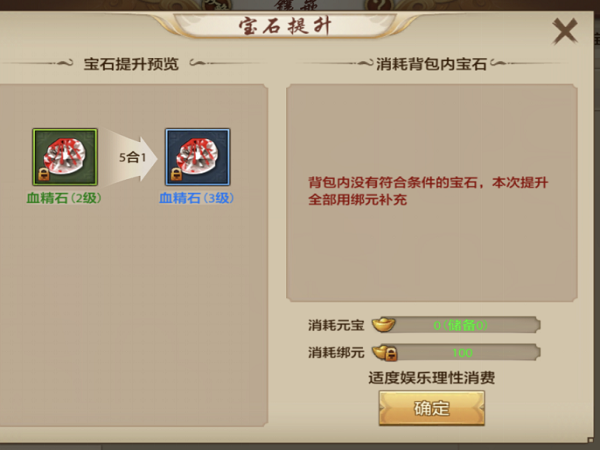600x450 pixels.
Task: Click the red 背包内没有符合条件的宝石 message
Action: coord(428,191)
